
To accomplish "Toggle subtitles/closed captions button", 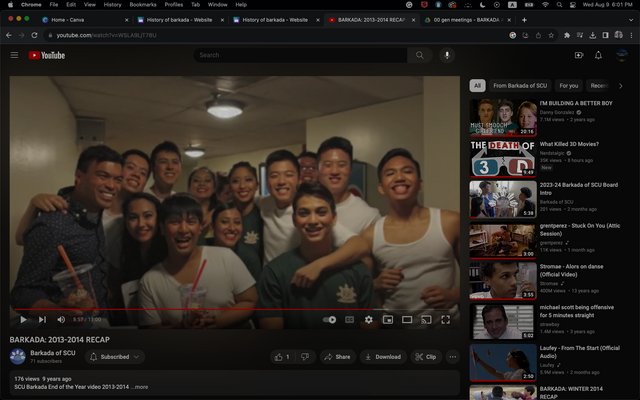I will tap(349, 319).
